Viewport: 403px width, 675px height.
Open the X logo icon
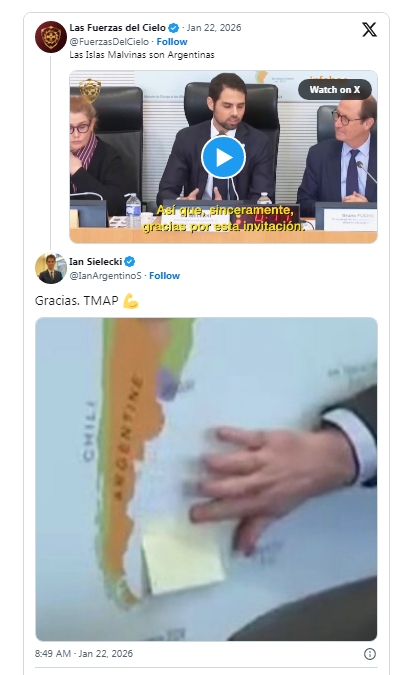click(x=369, y=30)
